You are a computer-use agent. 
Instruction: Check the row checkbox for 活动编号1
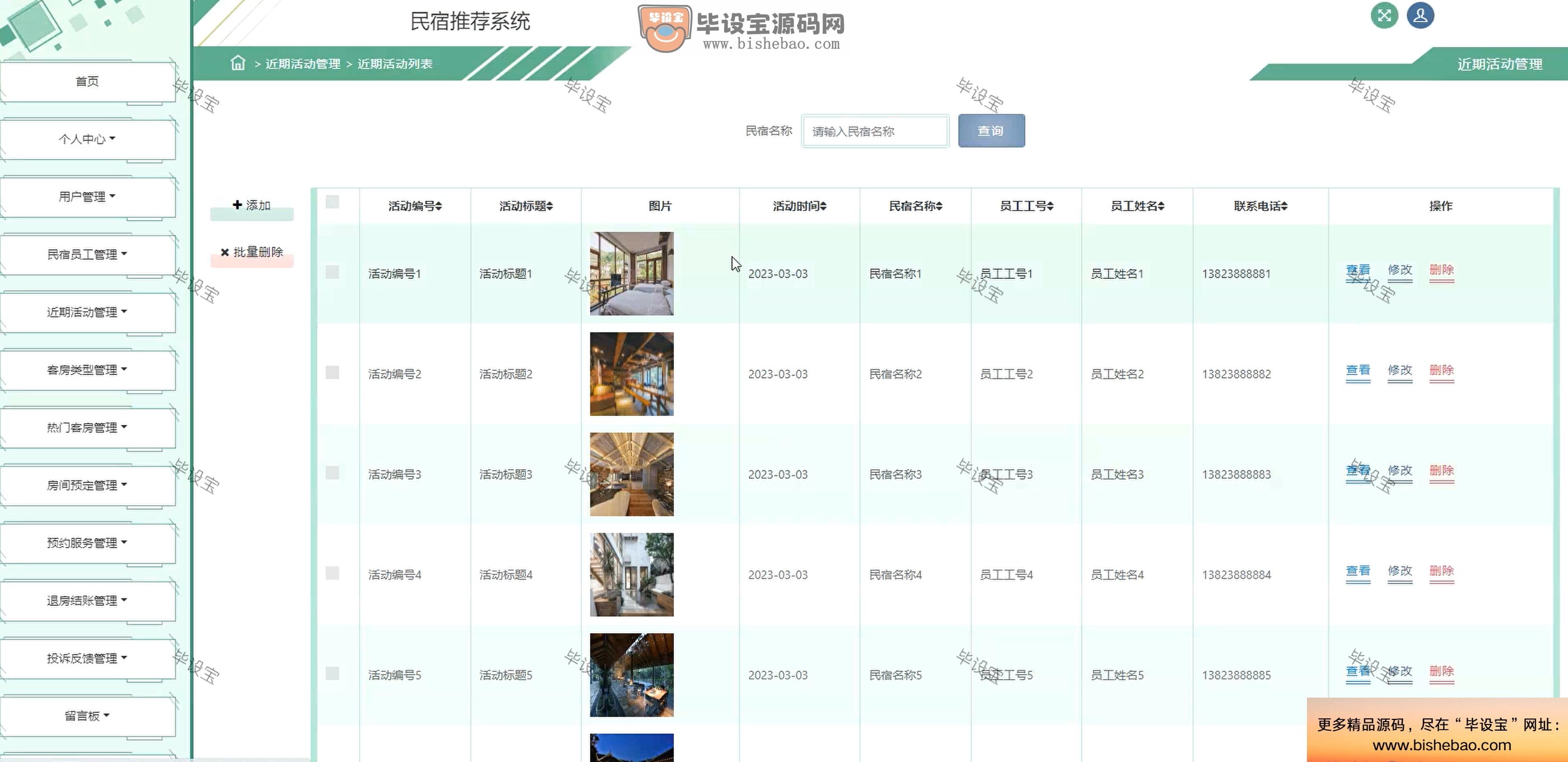[332, 272]
